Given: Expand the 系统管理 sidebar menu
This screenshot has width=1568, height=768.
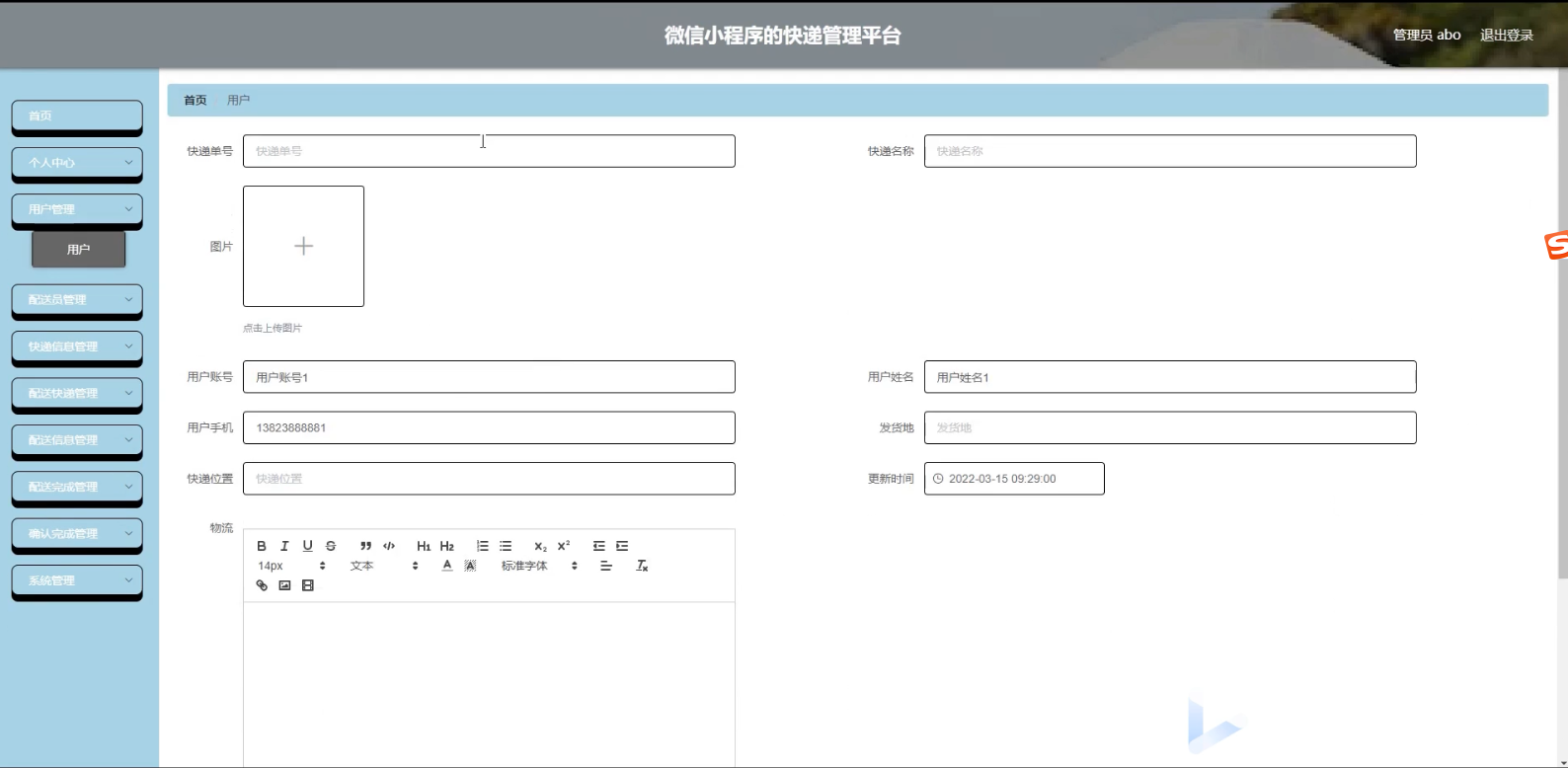Looking at the screenshot, I should pyautogui.click(x=77, y=580).
